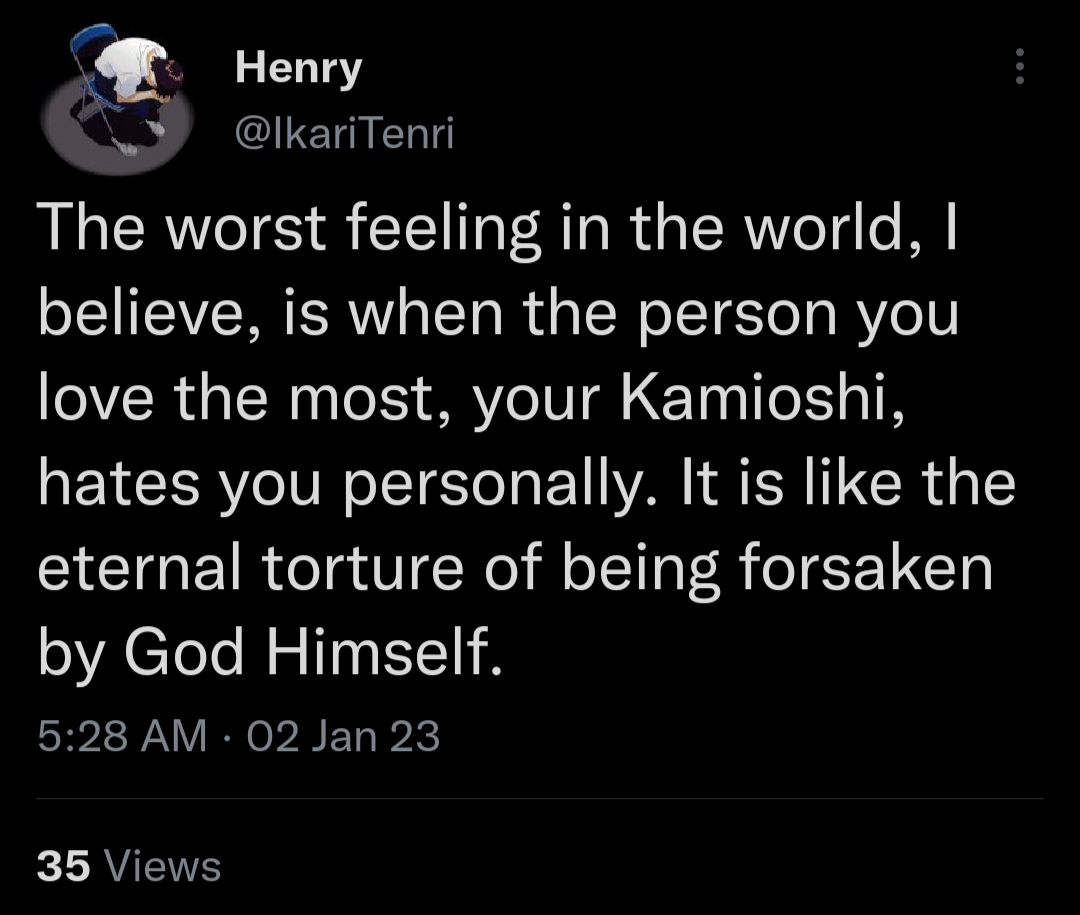Screen dimensions: 1080x915
Task: Click the 5:28 AM timestamp
Action: (x=122, y=735)
